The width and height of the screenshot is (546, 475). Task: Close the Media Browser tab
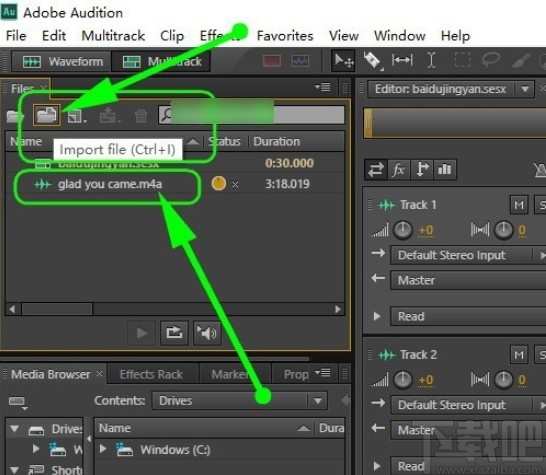click(99, 373)
